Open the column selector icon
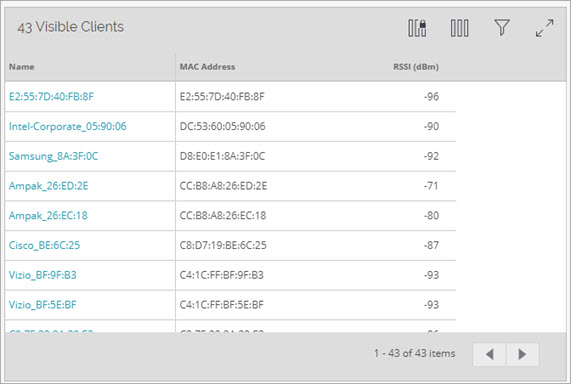The width and height of the screenshot is (571, 384). [460, 28]
